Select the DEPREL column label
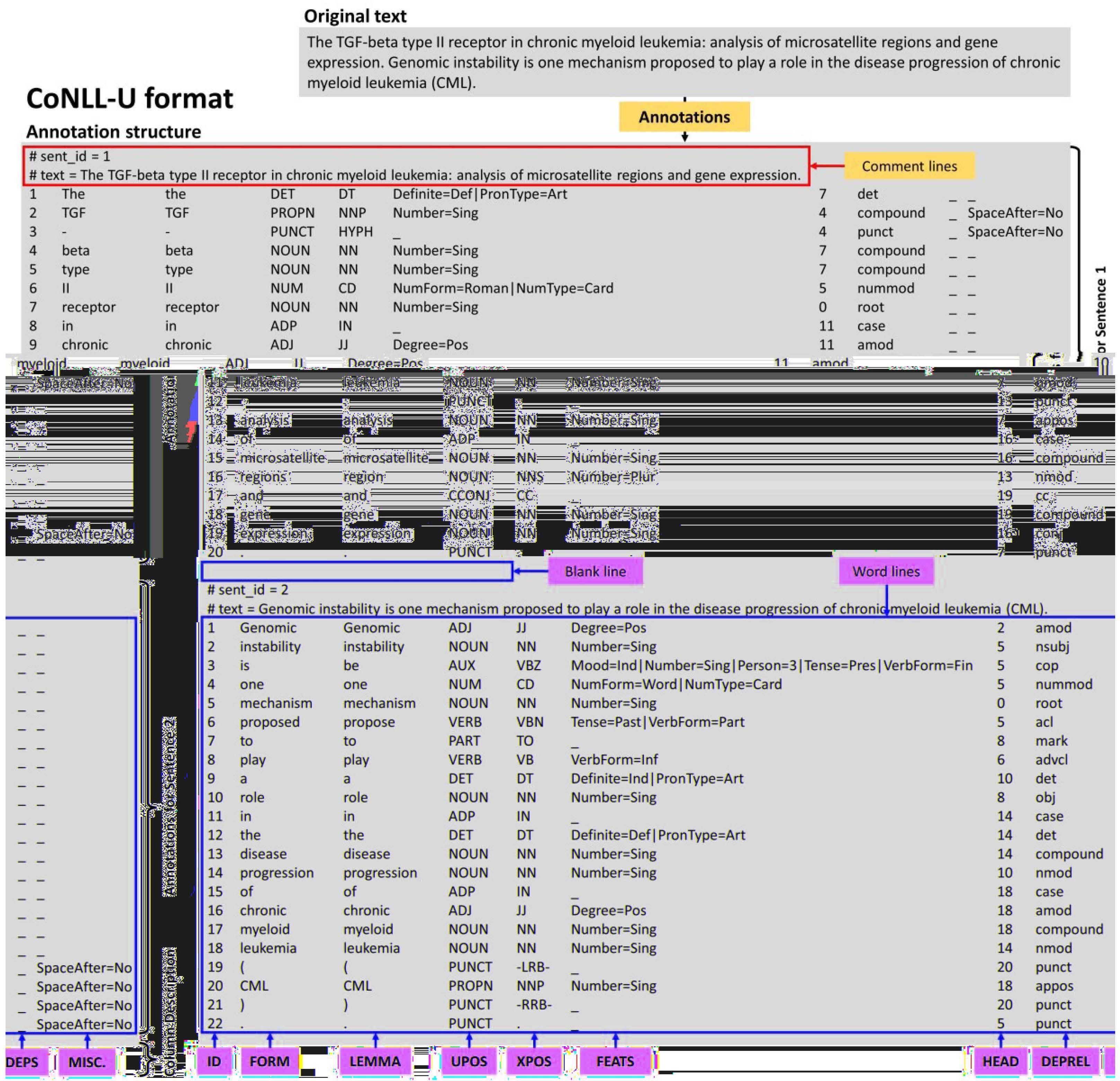The height and width of the screenshot is (1081, 1120). click(1065, 1062)
